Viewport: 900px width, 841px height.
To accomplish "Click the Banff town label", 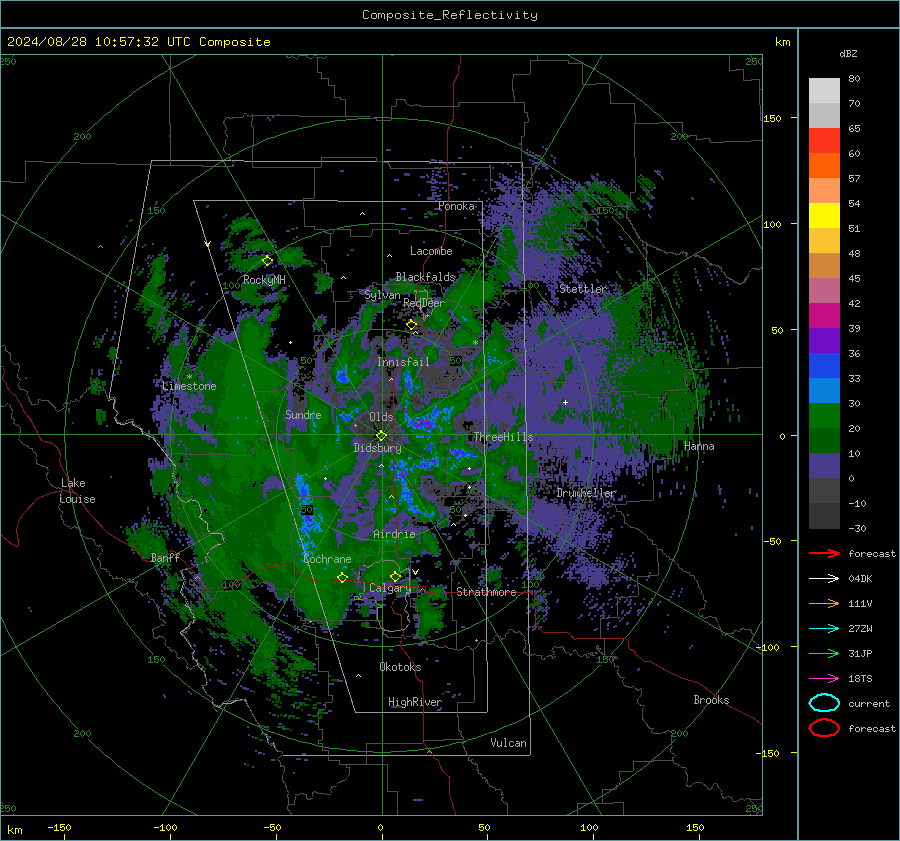I will pyautogui.click(x=165, y=557).
